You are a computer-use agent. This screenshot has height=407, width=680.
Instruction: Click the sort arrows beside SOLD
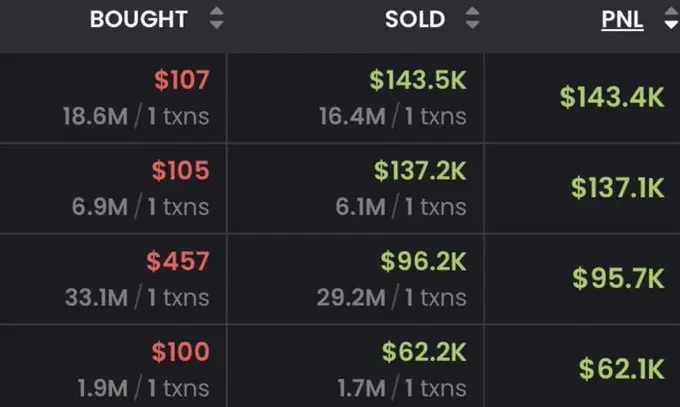point(472,19)
